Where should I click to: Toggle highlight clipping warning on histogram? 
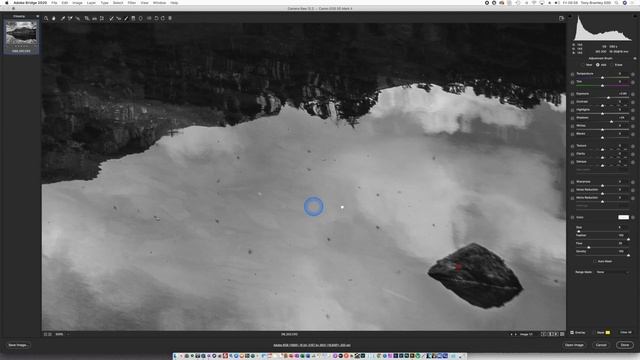635,16
